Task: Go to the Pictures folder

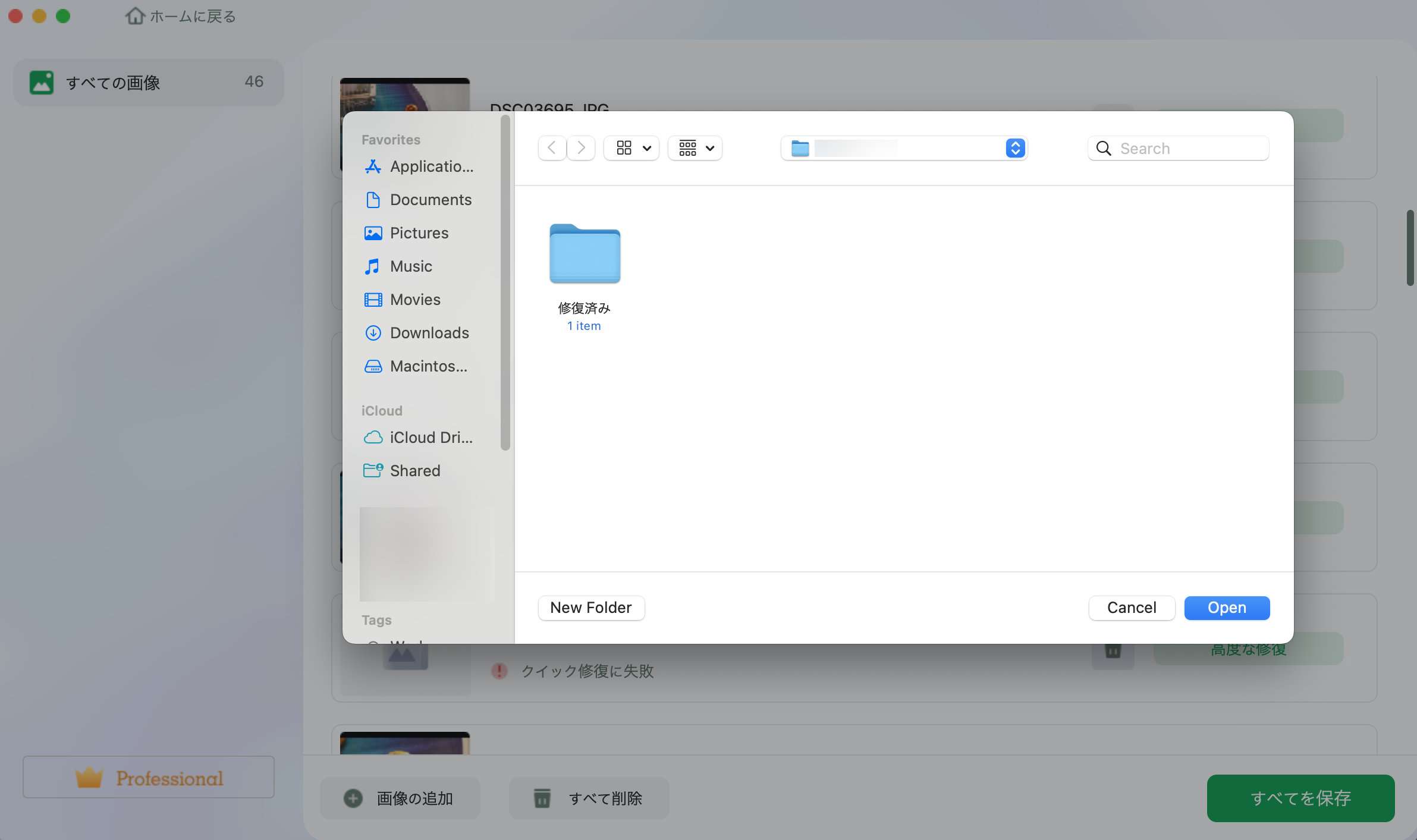Action: (419, 233)
